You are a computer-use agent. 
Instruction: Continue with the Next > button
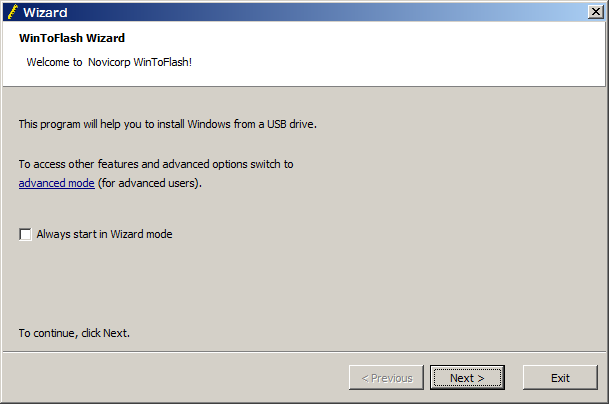467,377
